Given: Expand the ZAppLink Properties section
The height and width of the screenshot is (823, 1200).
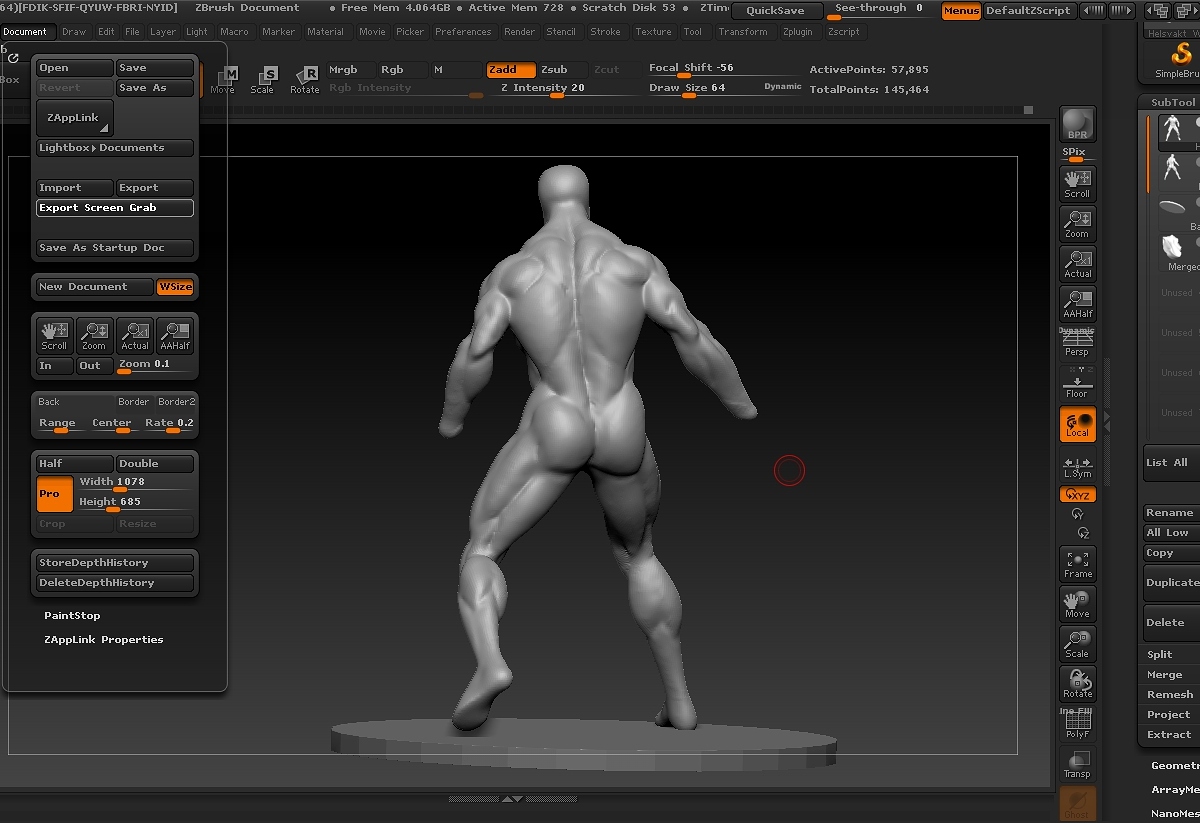Looking at the screenshot, I should pyautogui.click(x=103, y=640).
